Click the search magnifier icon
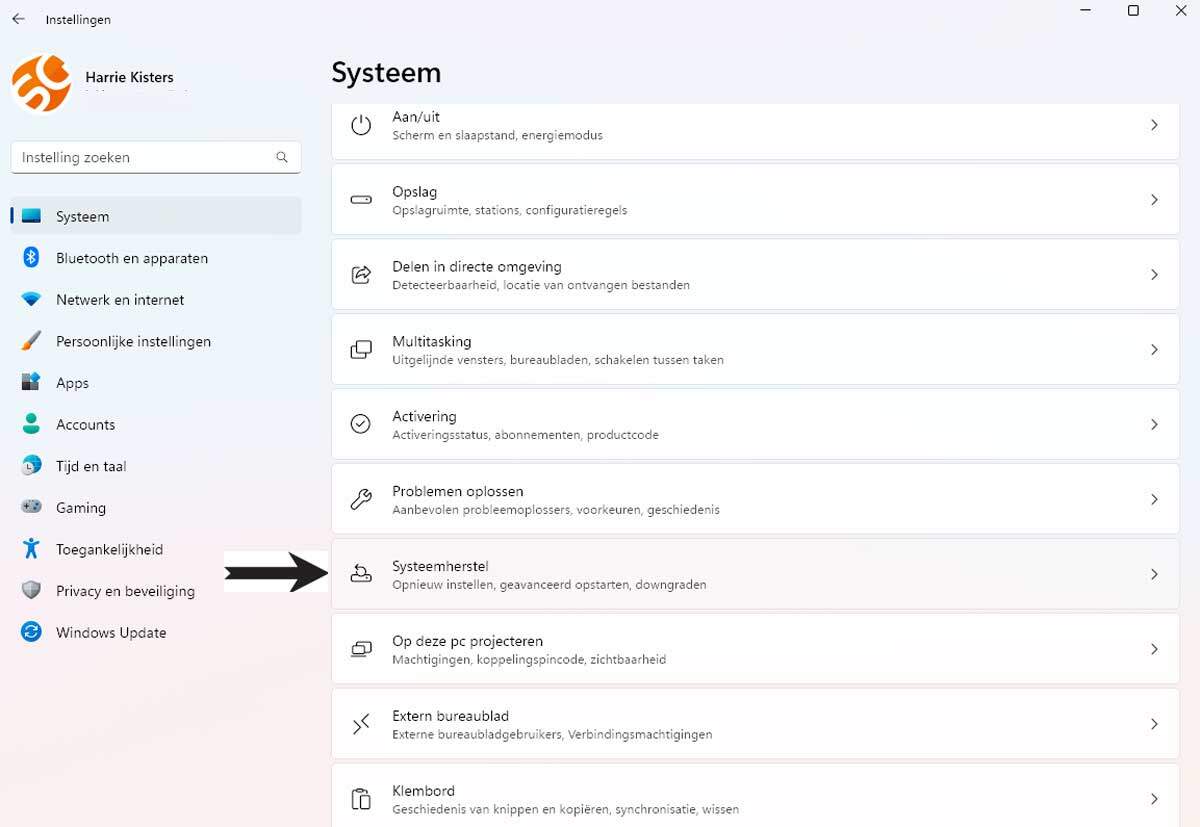 282,157
